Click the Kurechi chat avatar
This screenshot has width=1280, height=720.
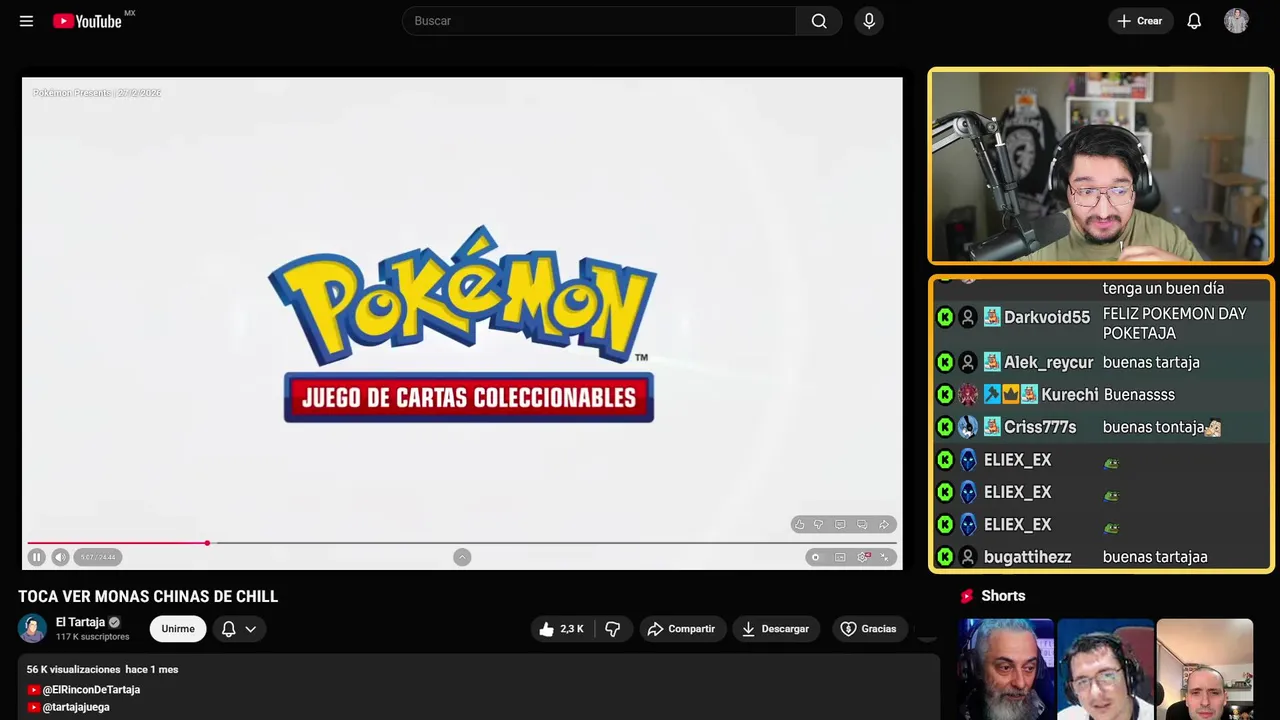click(968, 395)
